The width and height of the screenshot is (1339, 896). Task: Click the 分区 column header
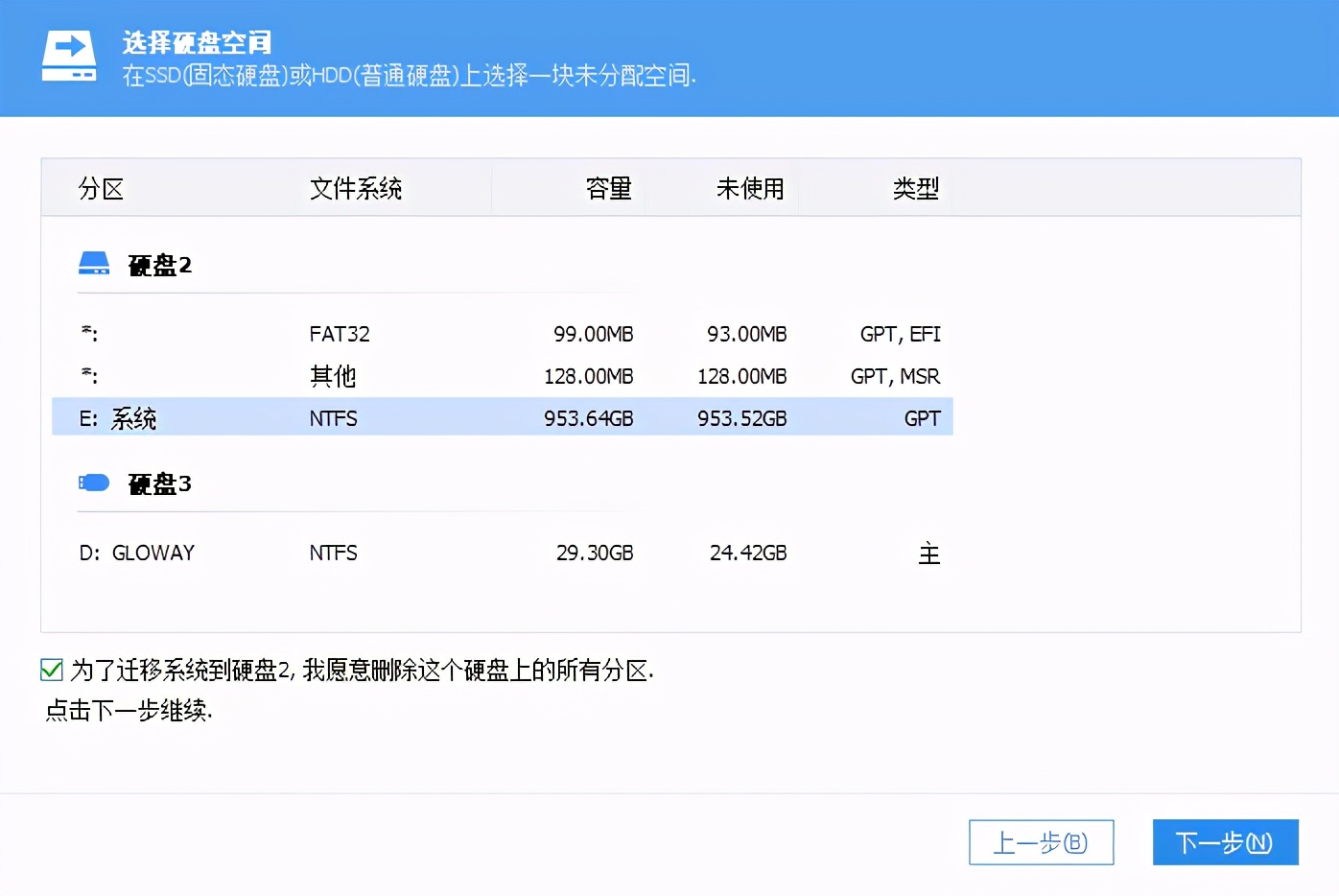[100, 188]
